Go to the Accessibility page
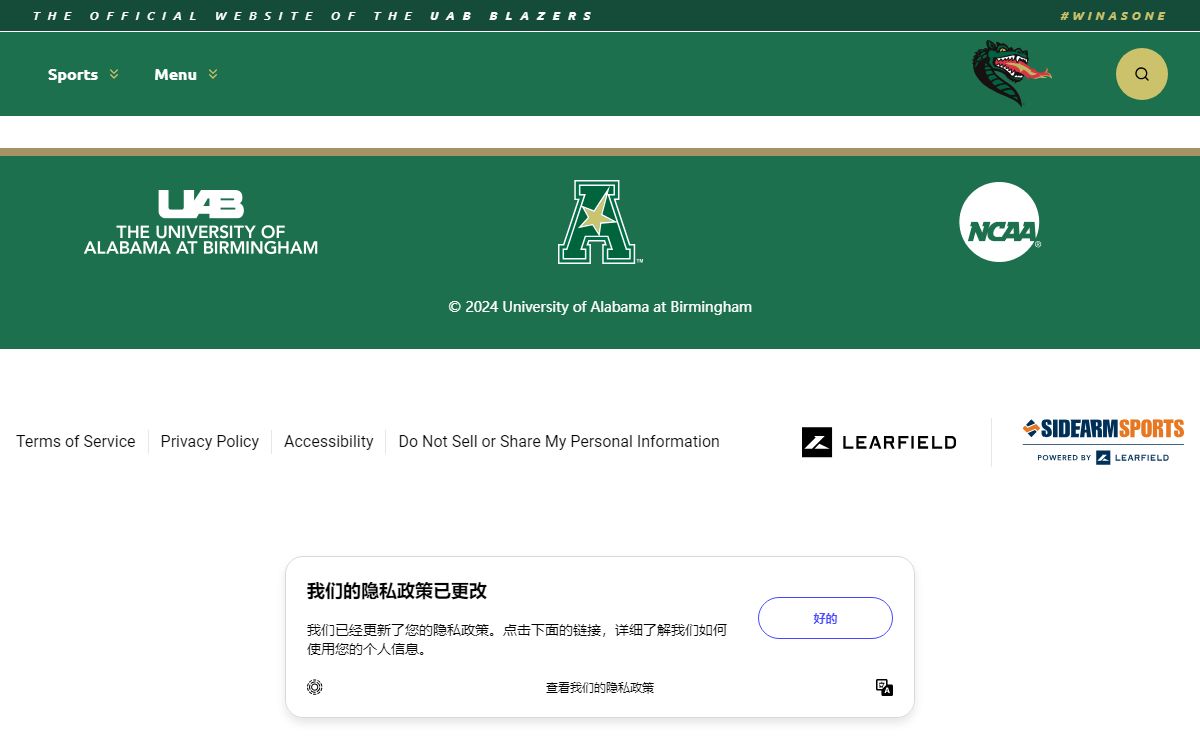The height and width of the screenshot is (740, 1200). point(329,442)
